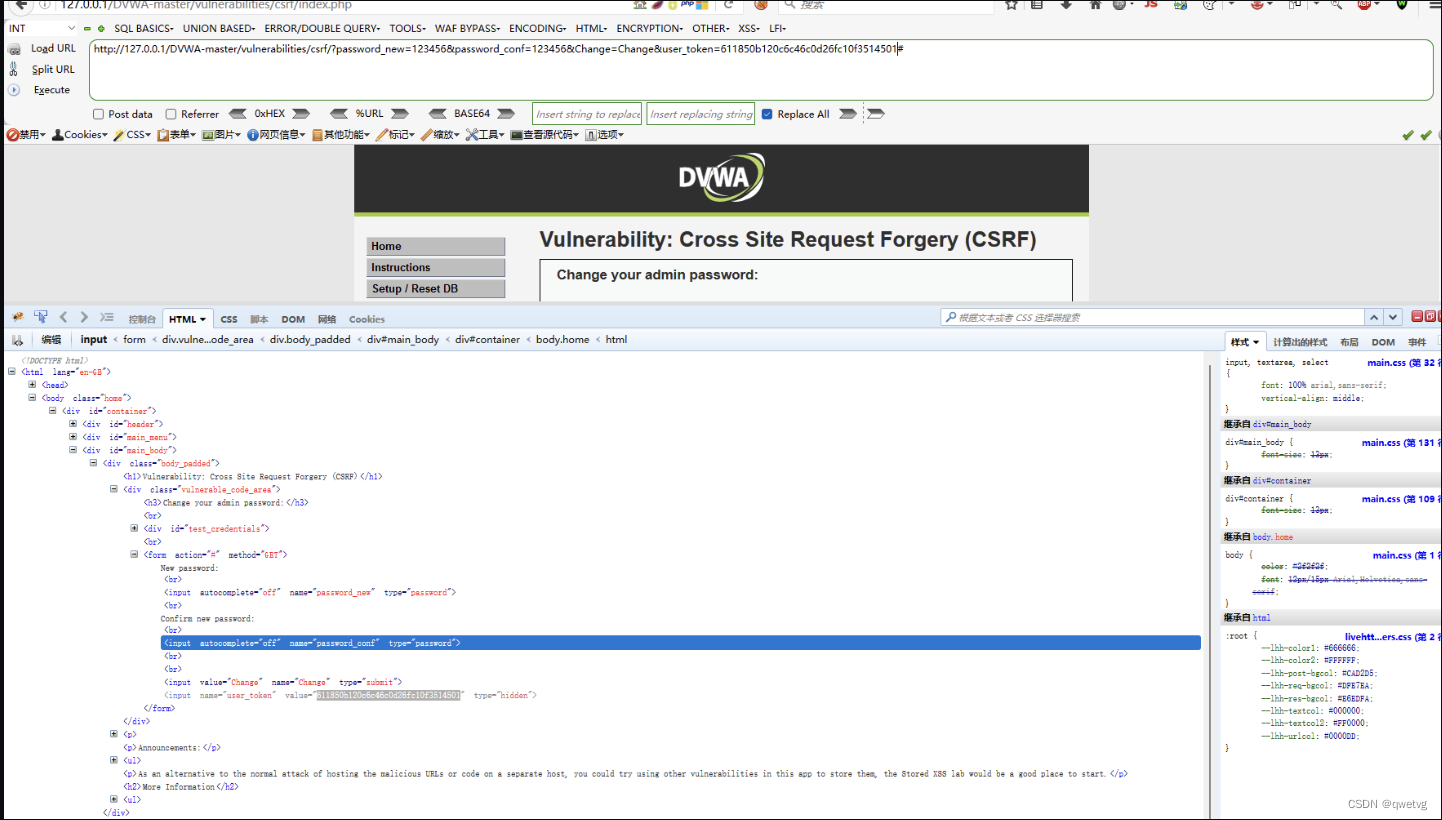
Task: Click the 0xHEX decode left arrow
Action: tap(238, 114)
